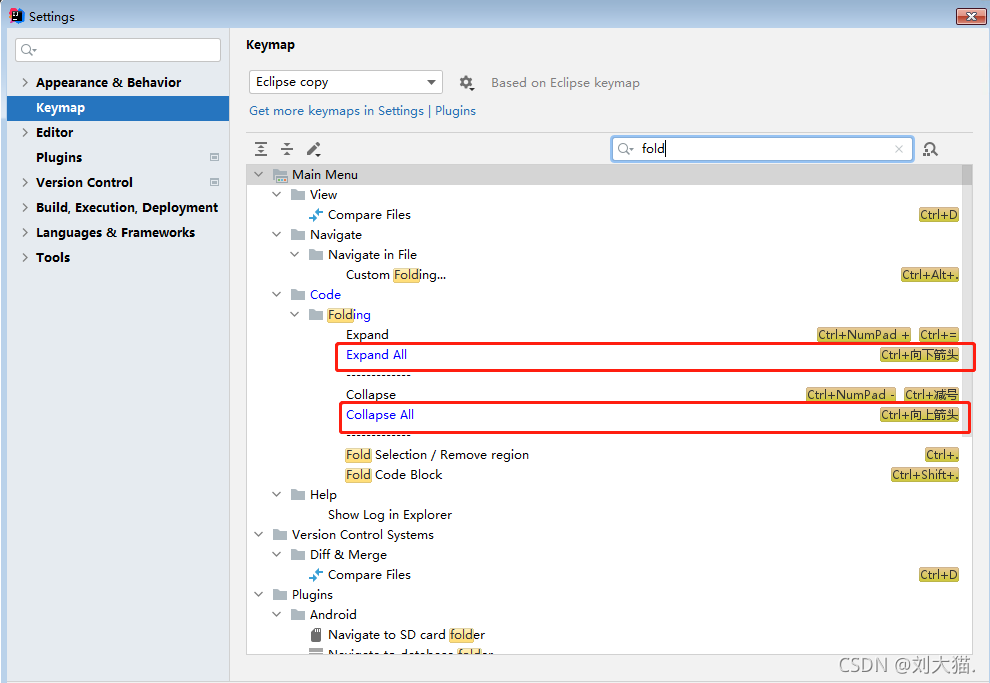The width and height of the screenshot is (990, 683).
Task: Click the View folder icon
Action: 298,195
